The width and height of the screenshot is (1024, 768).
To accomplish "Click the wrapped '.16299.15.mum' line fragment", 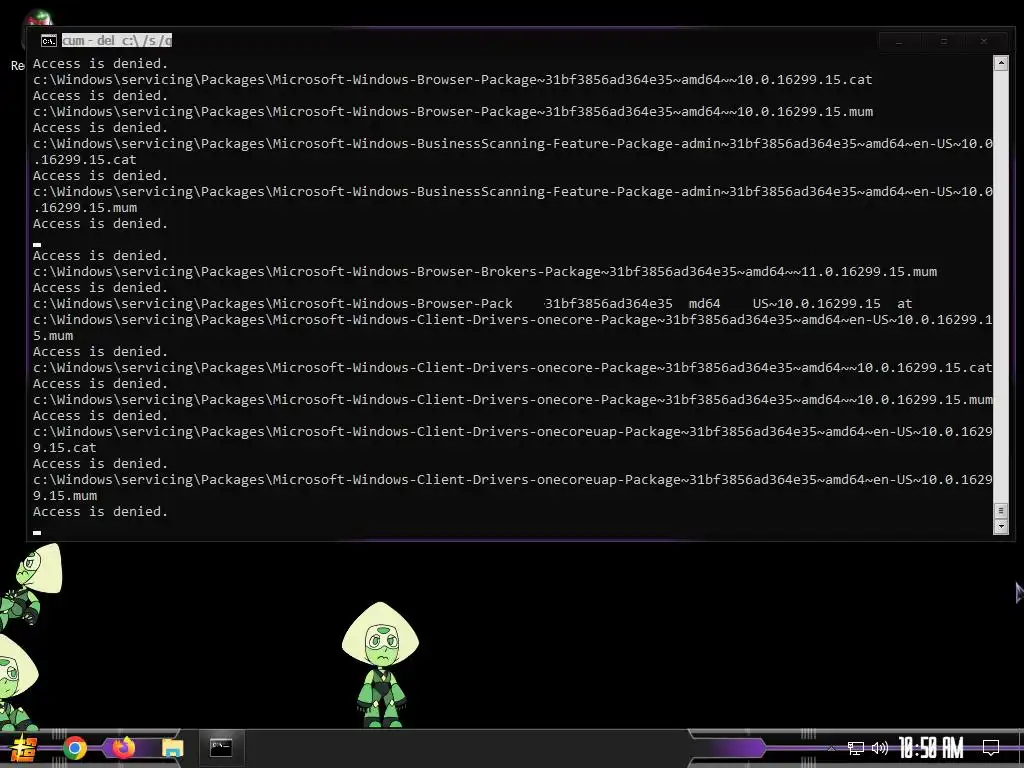I will click(85, 208).
